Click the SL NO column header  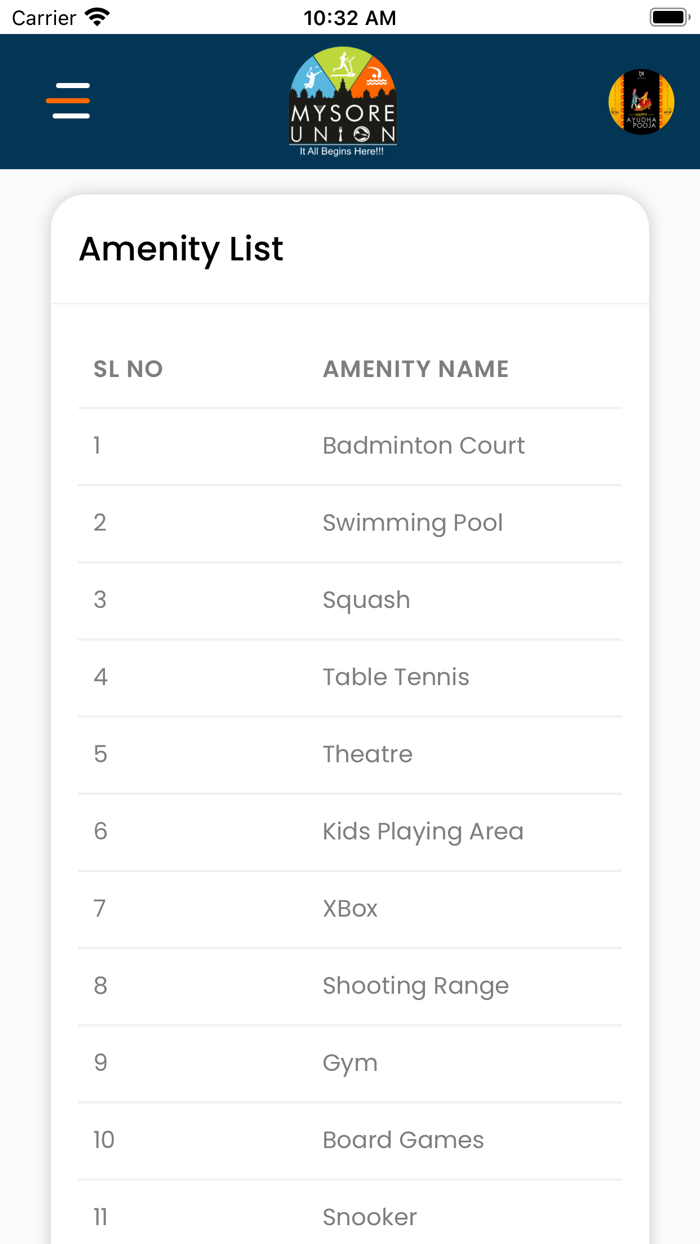click(128, 369)
